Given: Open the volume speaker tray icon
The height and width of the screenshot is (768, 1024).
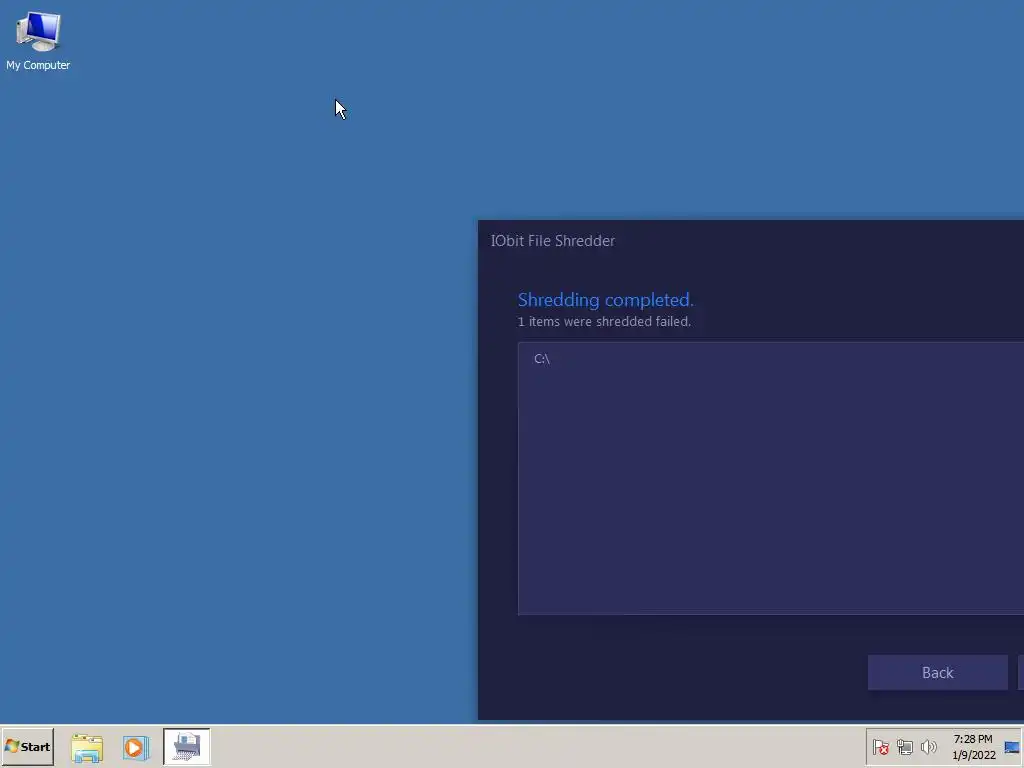Looking at the screenshot, I should (x=928, y=747).
